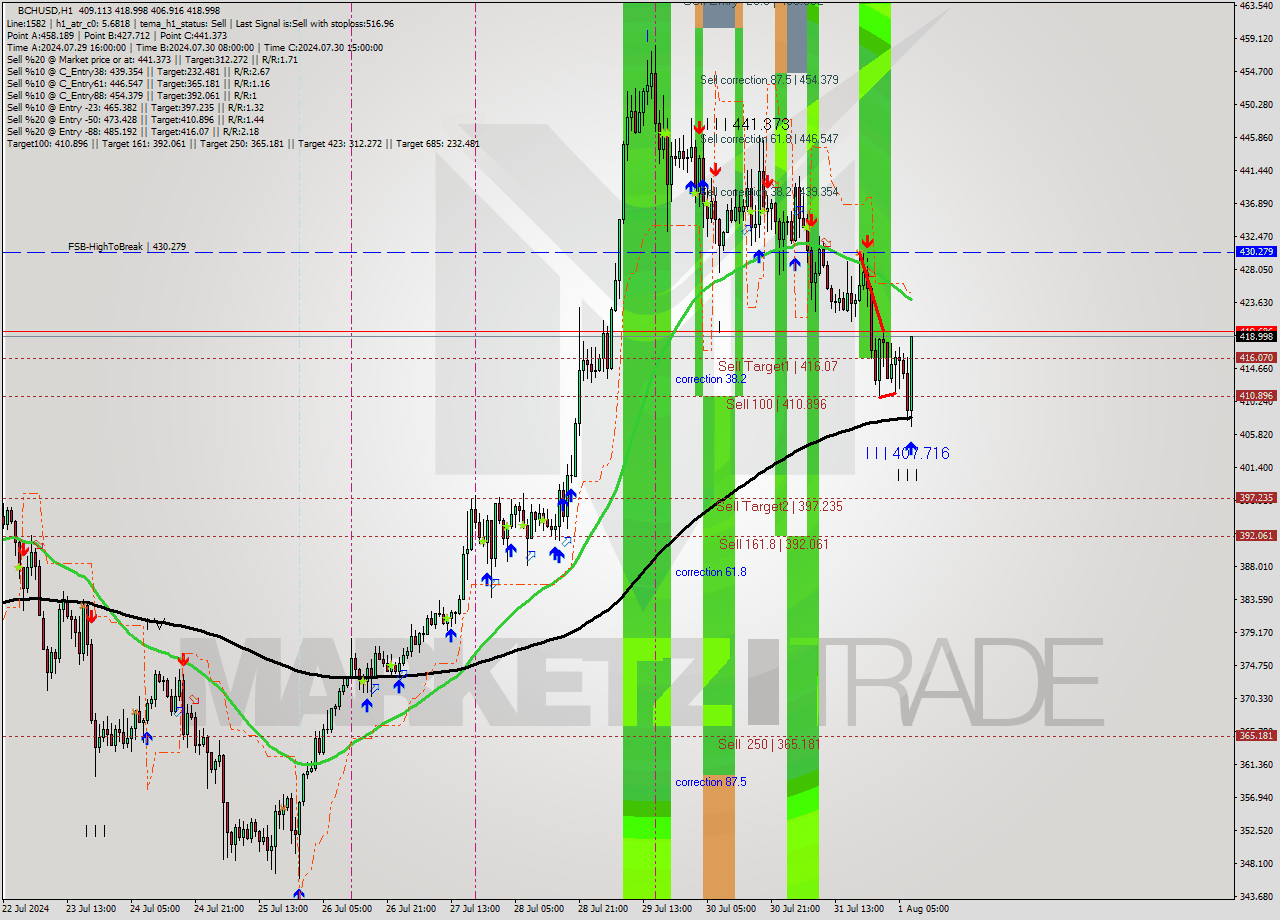Click the '30 Jul 05:00' time axis label

731,909
